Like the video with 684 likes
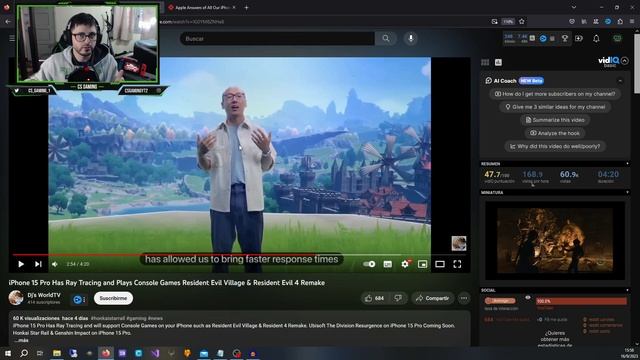 (x=375, y=298)
